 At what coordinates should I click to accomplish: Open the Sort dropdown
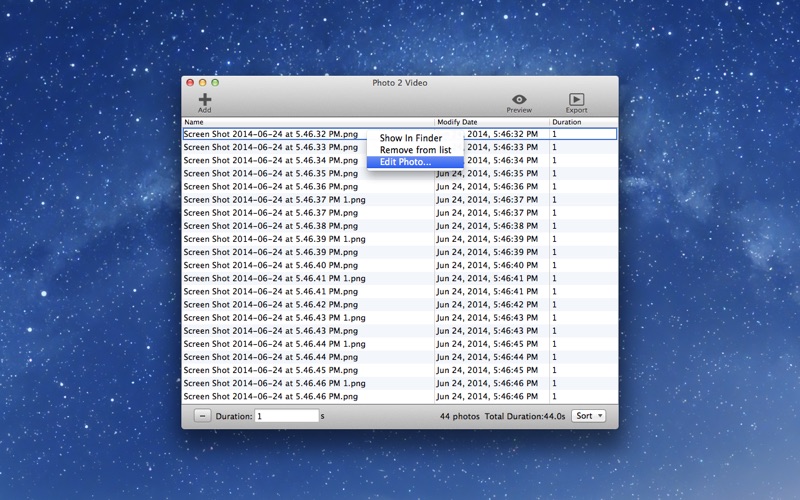tap(588, 416)
